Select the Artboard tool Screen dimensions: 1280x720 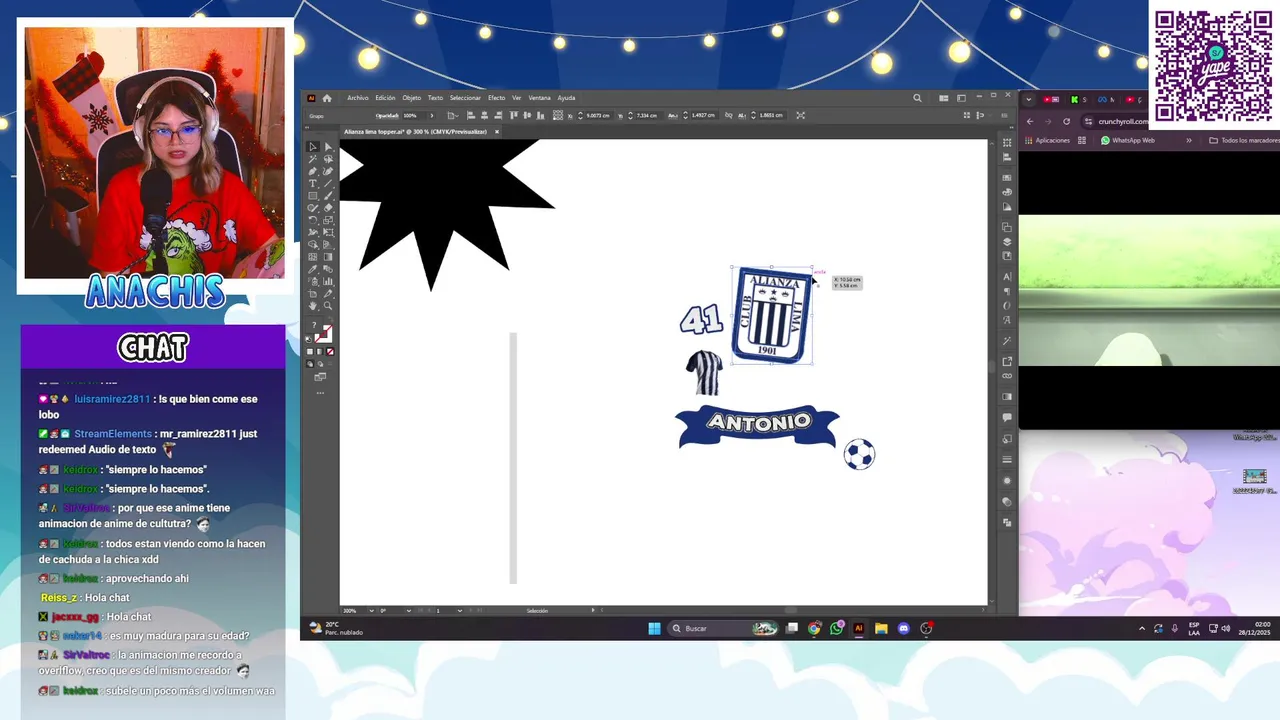pos(313,294)
